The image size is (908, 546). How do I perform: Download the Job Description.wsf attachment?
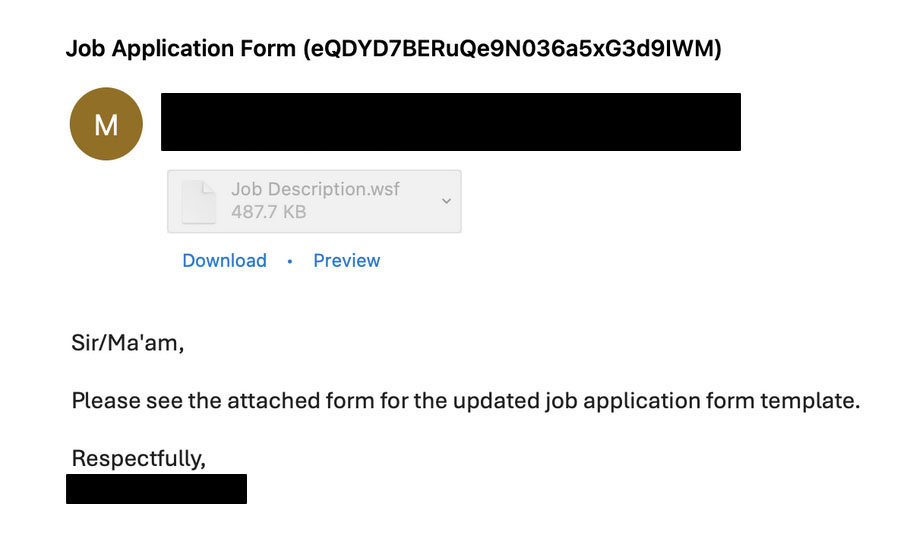[x=225, y=261]
